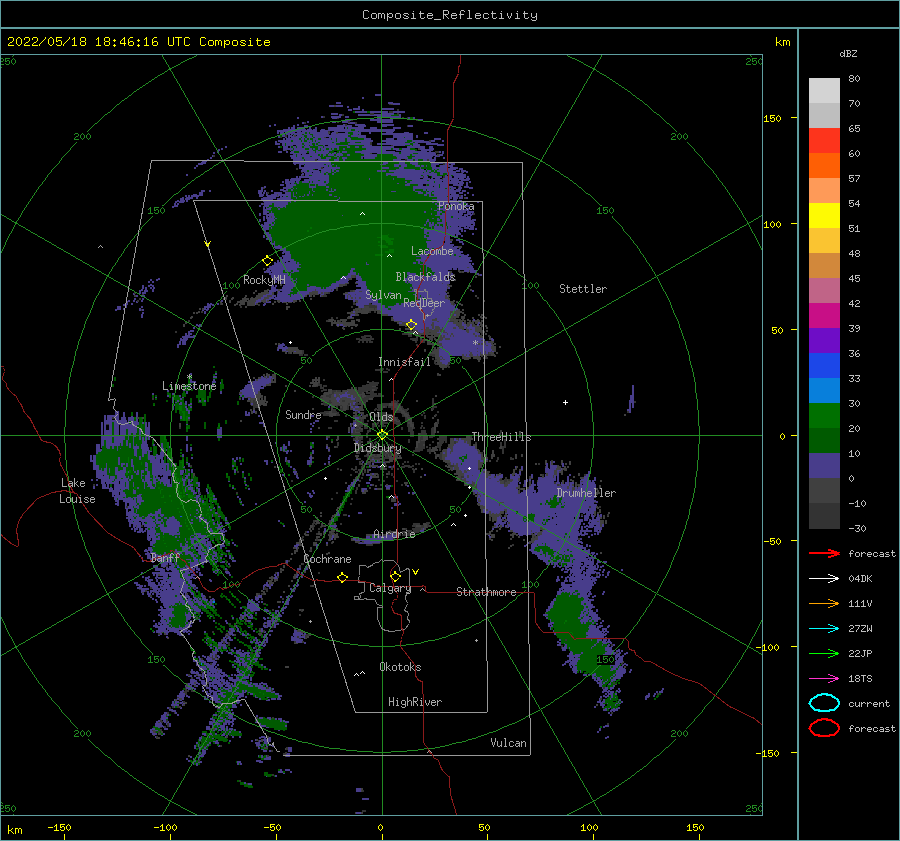Screen dimensions: 900x841
Task: Click the HighRiver label
Action: [415, 702]
